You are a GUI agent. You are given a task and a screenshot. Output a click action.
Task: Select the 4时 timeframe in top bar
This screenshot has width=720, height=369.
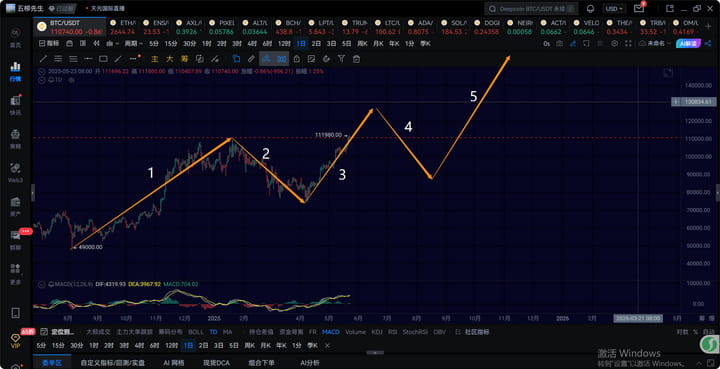coord(252,44)
